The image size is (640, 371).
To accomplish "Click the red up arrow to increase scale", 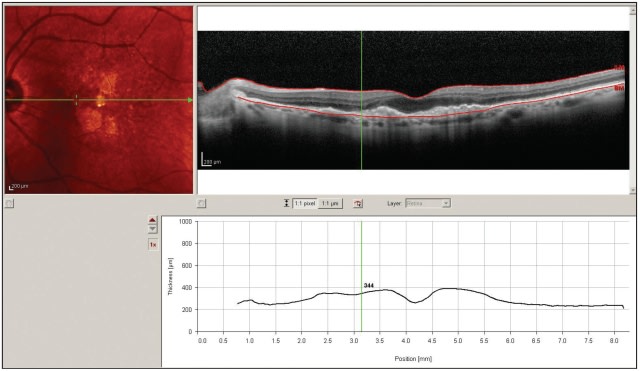I will coord(152,220).
